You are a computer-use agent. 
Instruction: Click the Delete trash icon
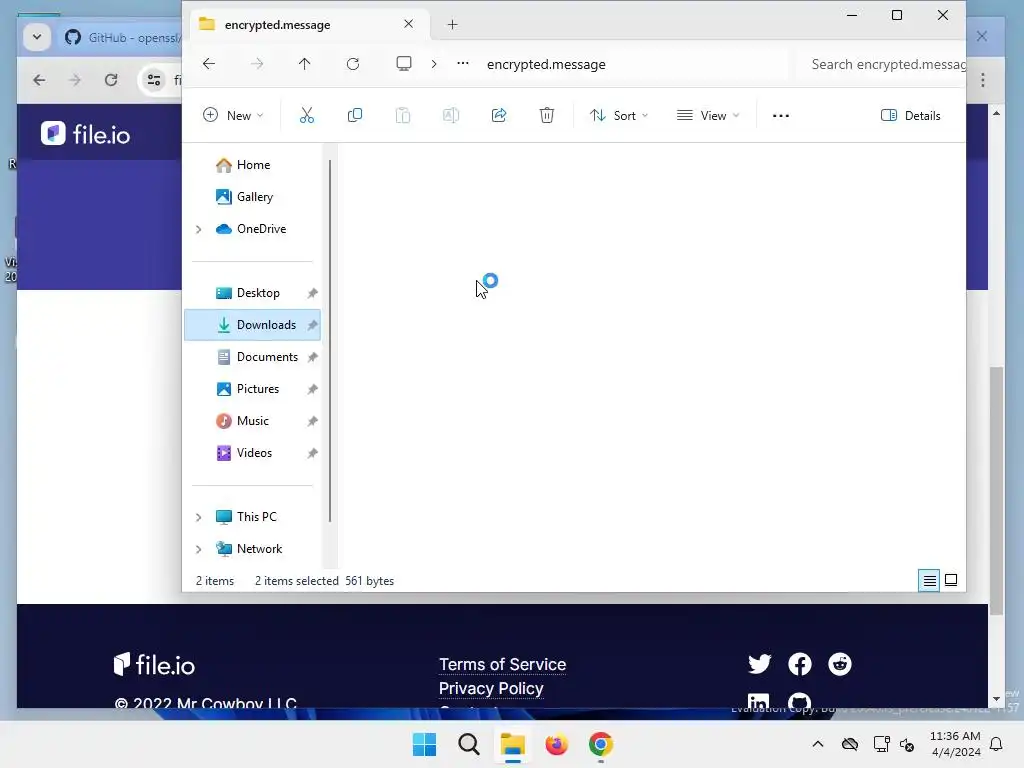[x=547, y=116]
